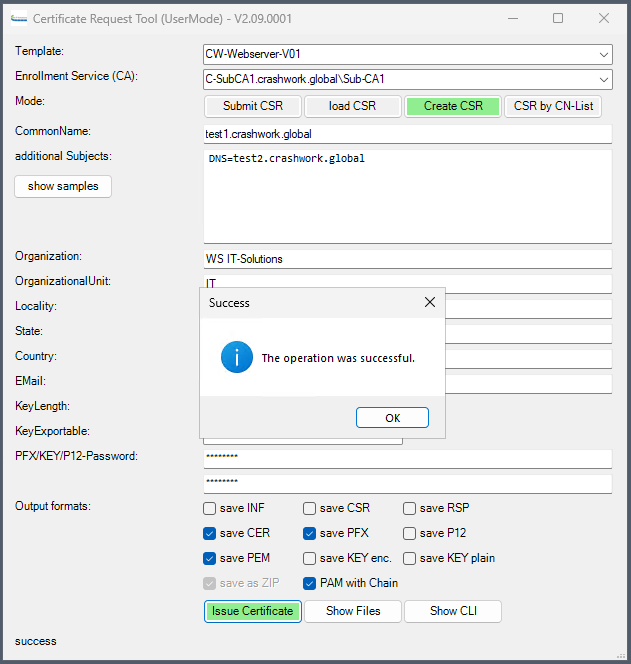The height and width of the screenshot is (664, 631).
Task: Enable the save CSR checkbox
Action: 310,508
